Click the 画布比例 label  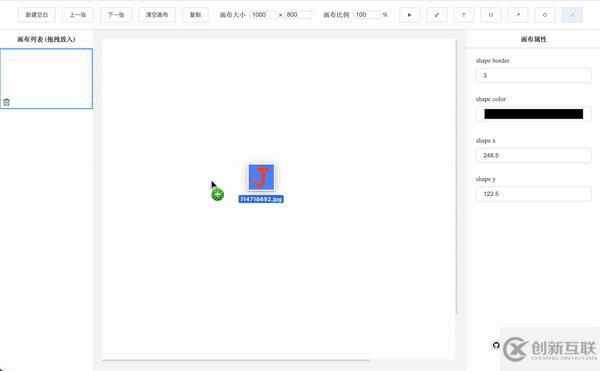coord(336,15)
